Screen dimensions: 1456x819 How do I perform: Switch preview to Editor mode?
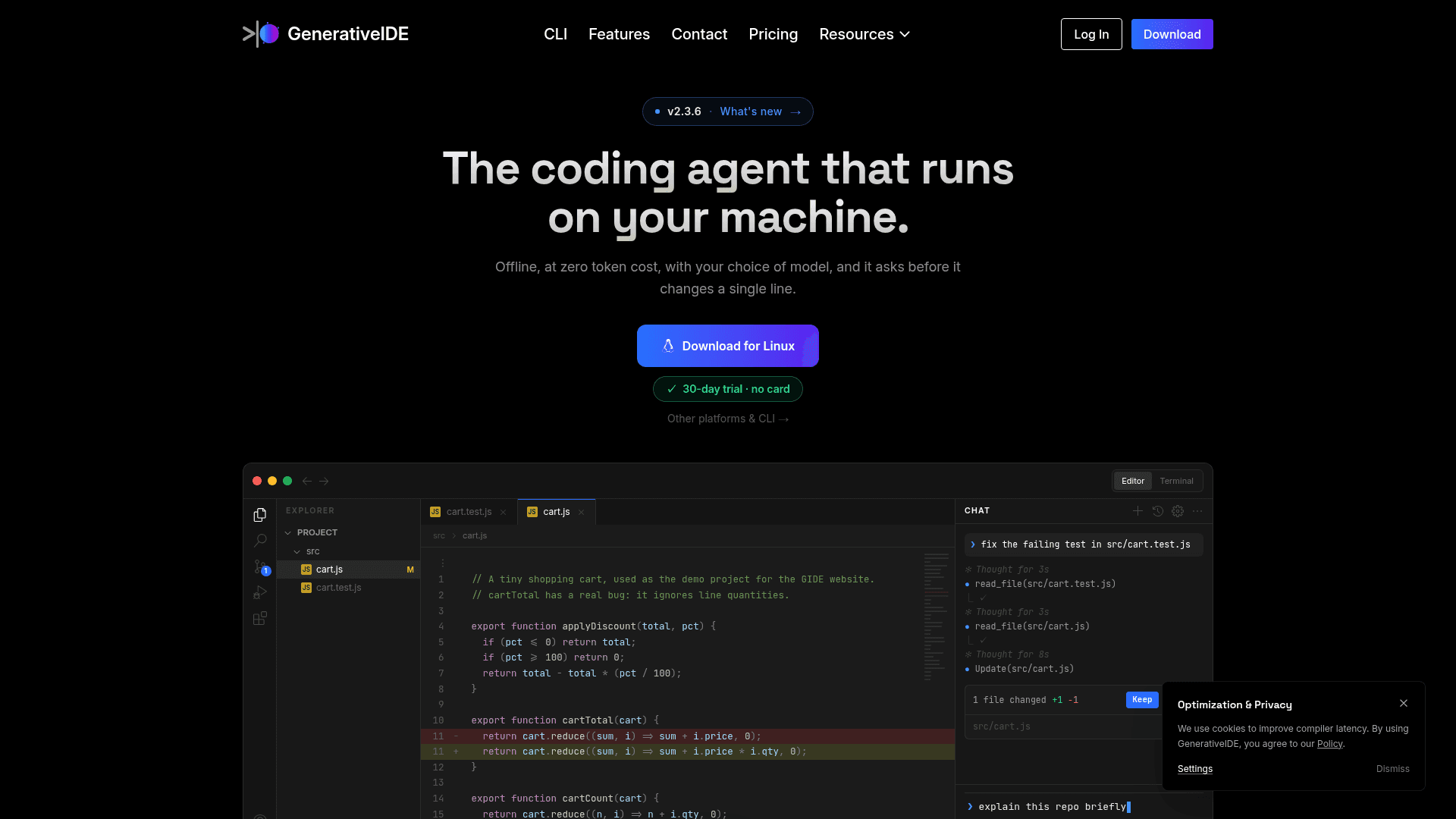click(x=1133, y=481)
